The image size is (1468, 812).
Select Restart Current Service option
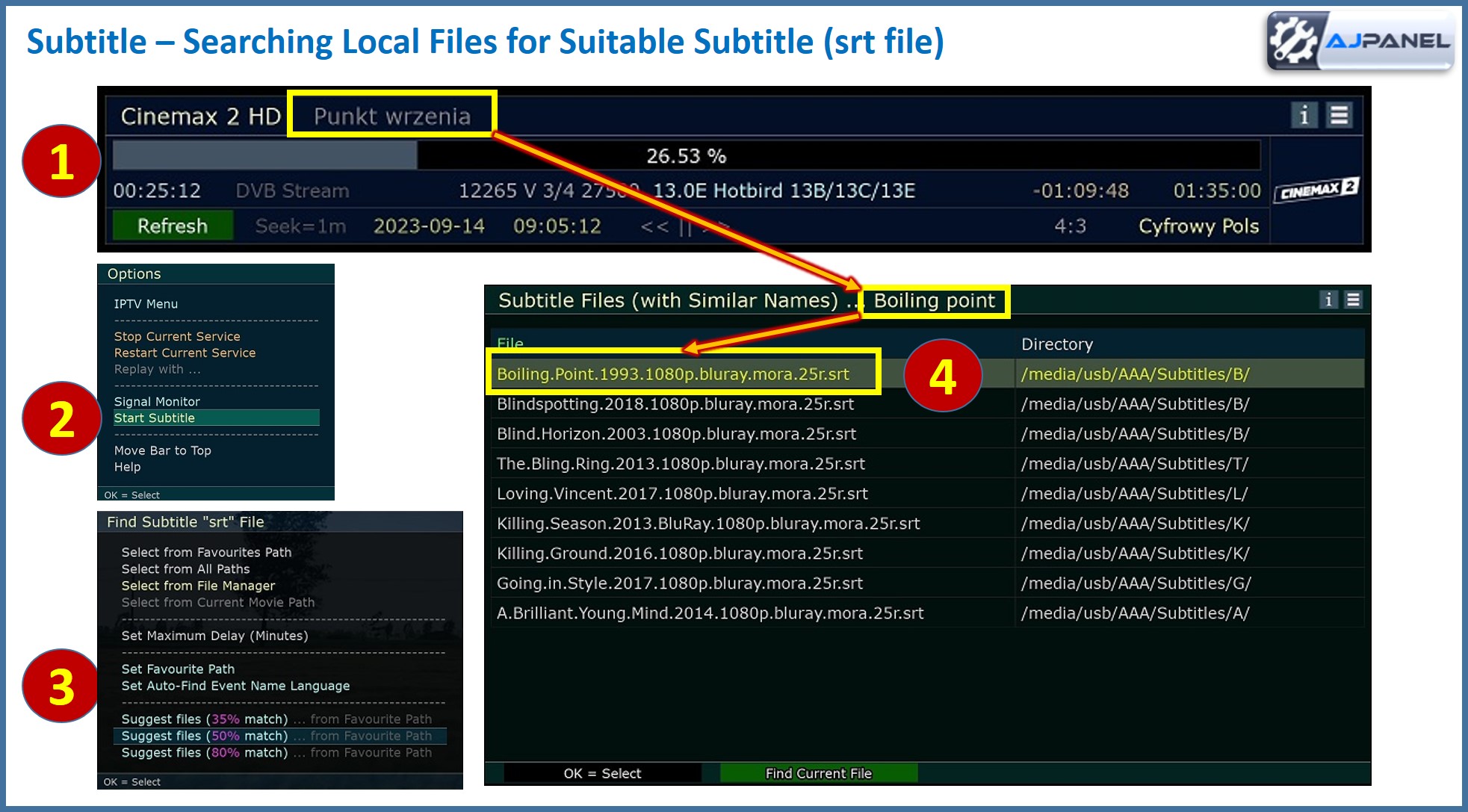(x=185, y=353)
